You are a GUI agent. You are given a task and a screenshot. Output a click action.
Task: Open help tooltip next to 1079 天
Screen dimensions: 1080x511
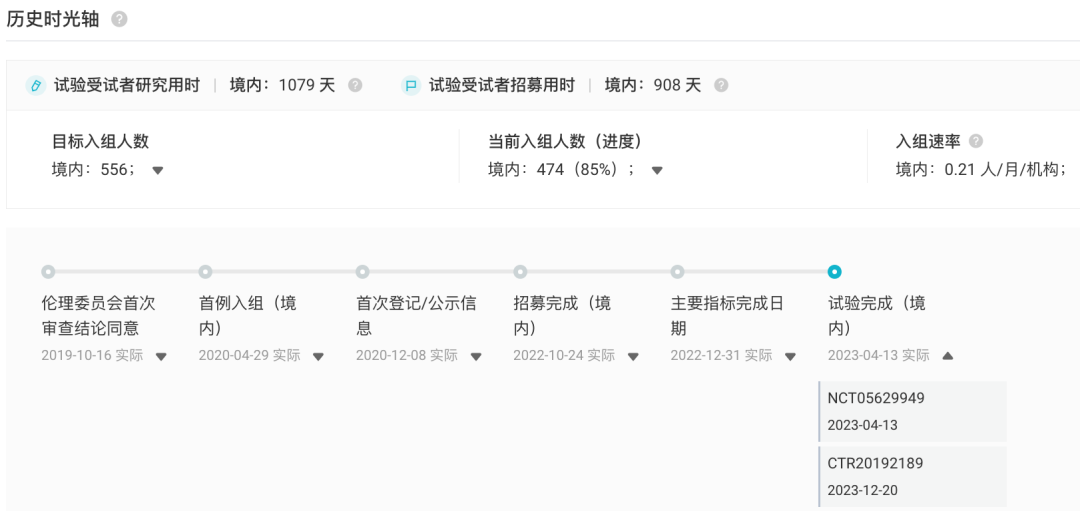pyautogui.click(x=355, y=85)
